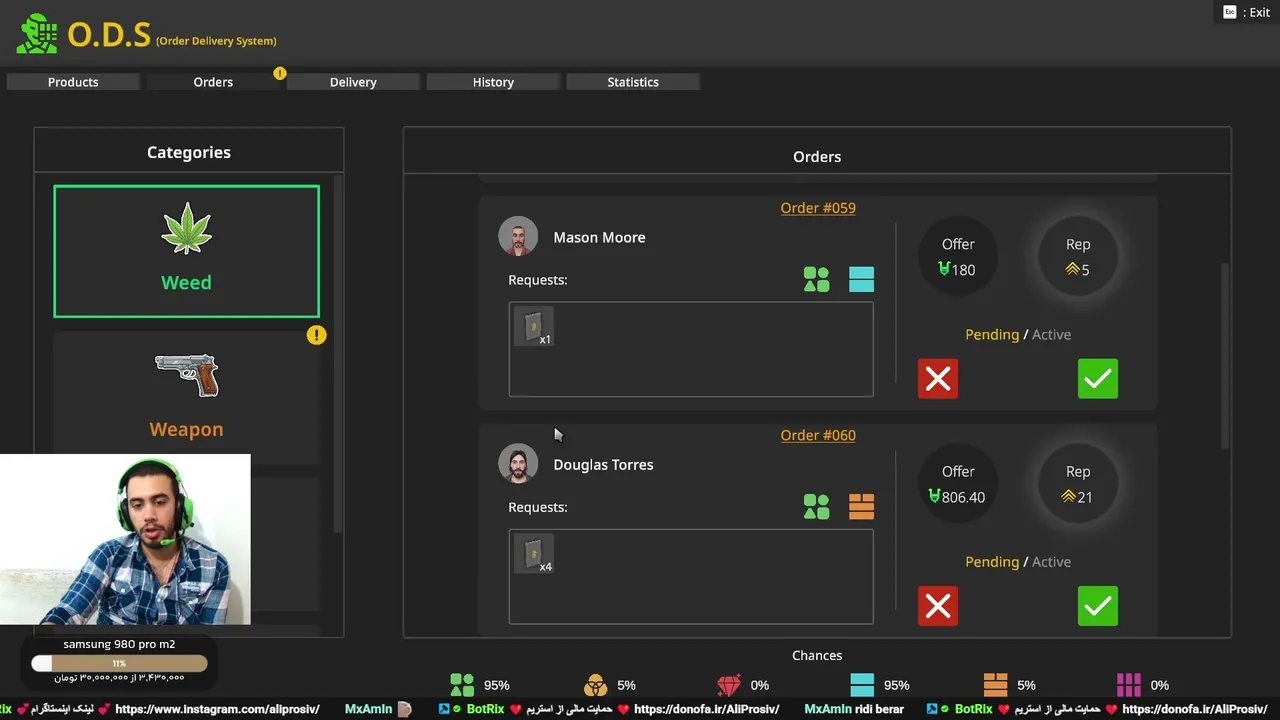Click the Orders tab notification badge
Viewport: 1280px width, 720px height.
[x=280, y=73]
